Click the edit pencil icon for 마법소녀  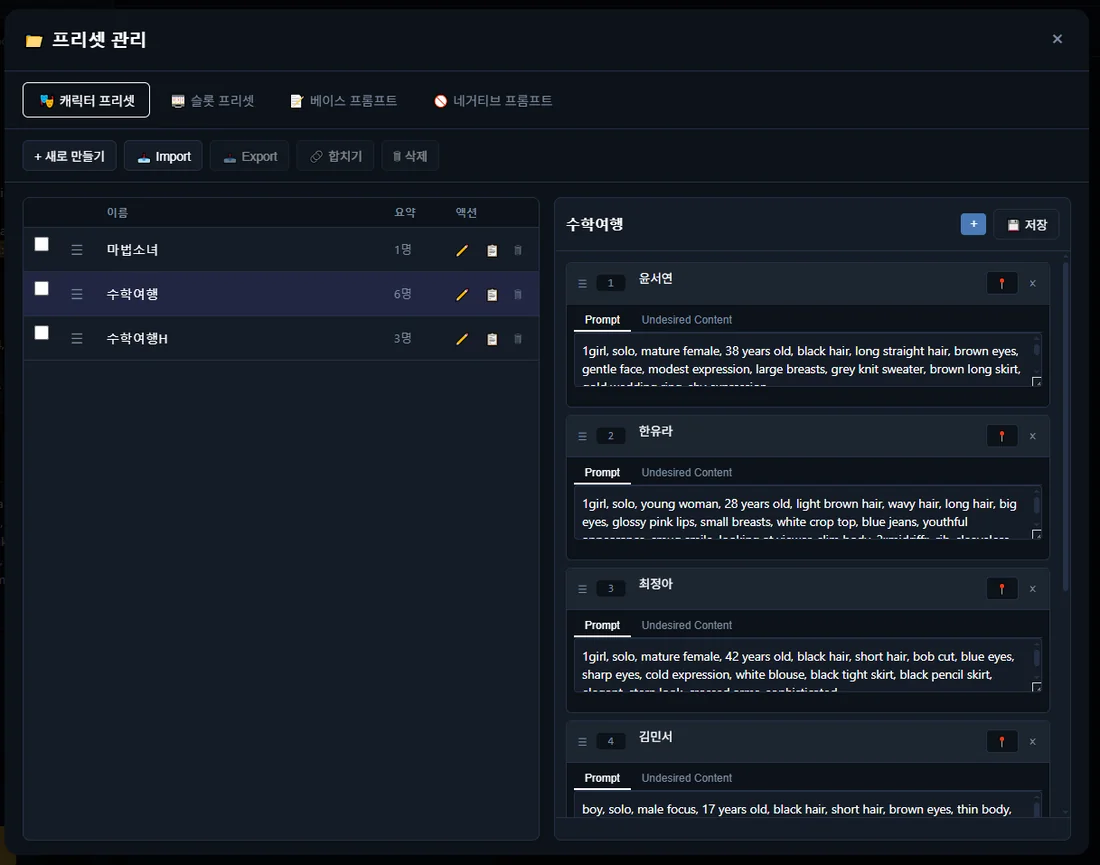[462, 250]
